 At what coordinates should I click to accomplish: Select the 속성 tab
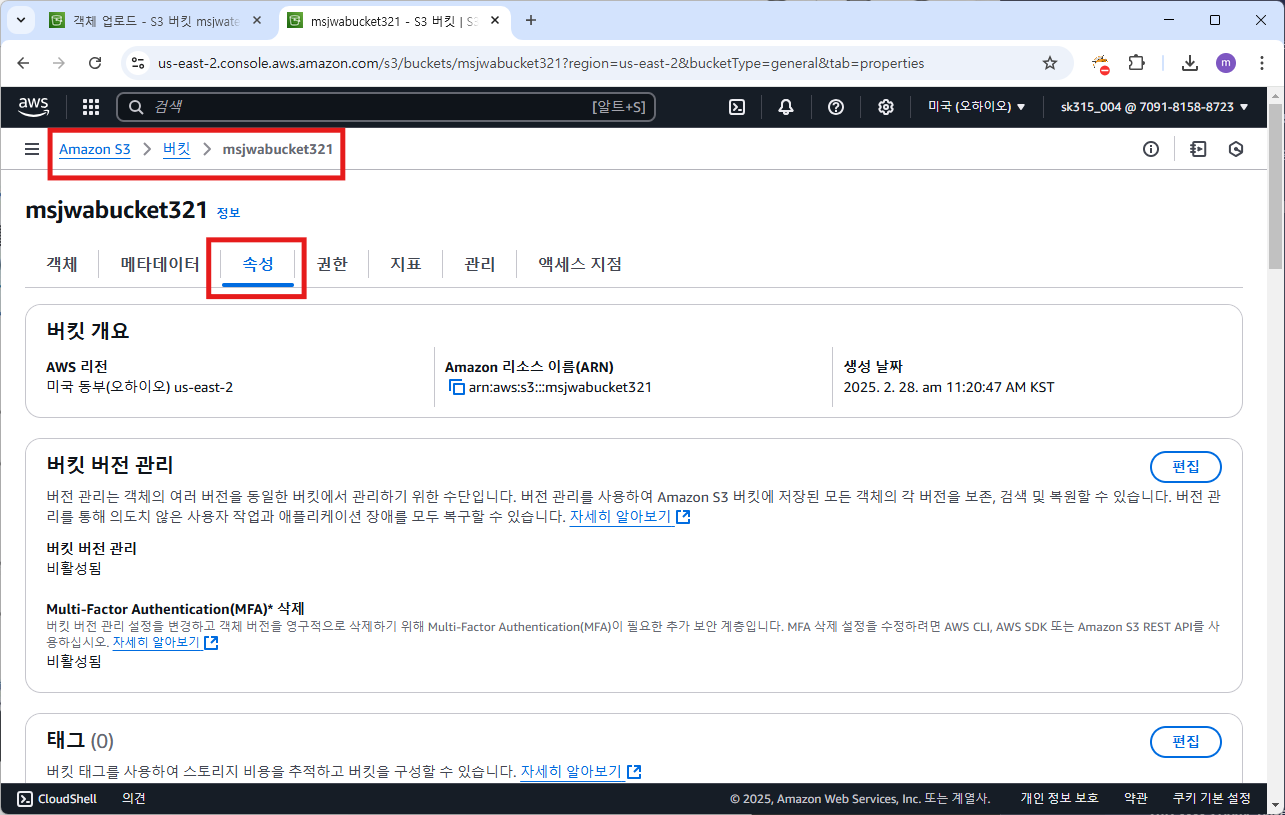(258, 264)
